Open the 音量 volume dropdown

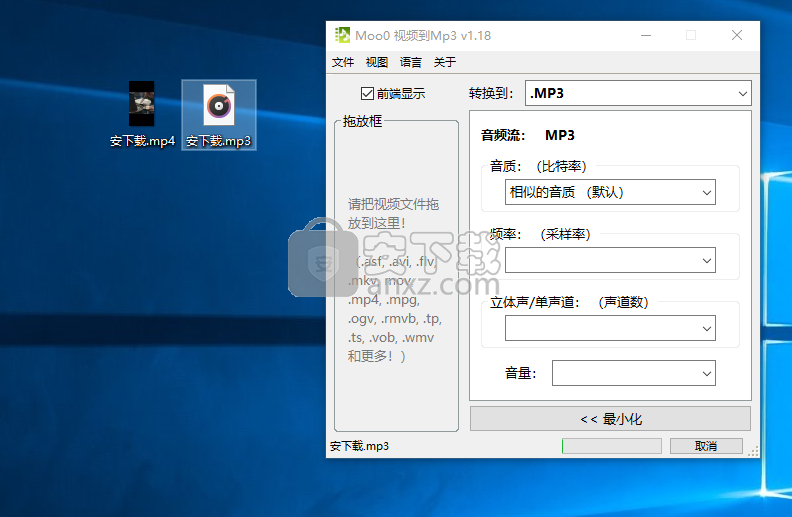(x=634, y=374)
